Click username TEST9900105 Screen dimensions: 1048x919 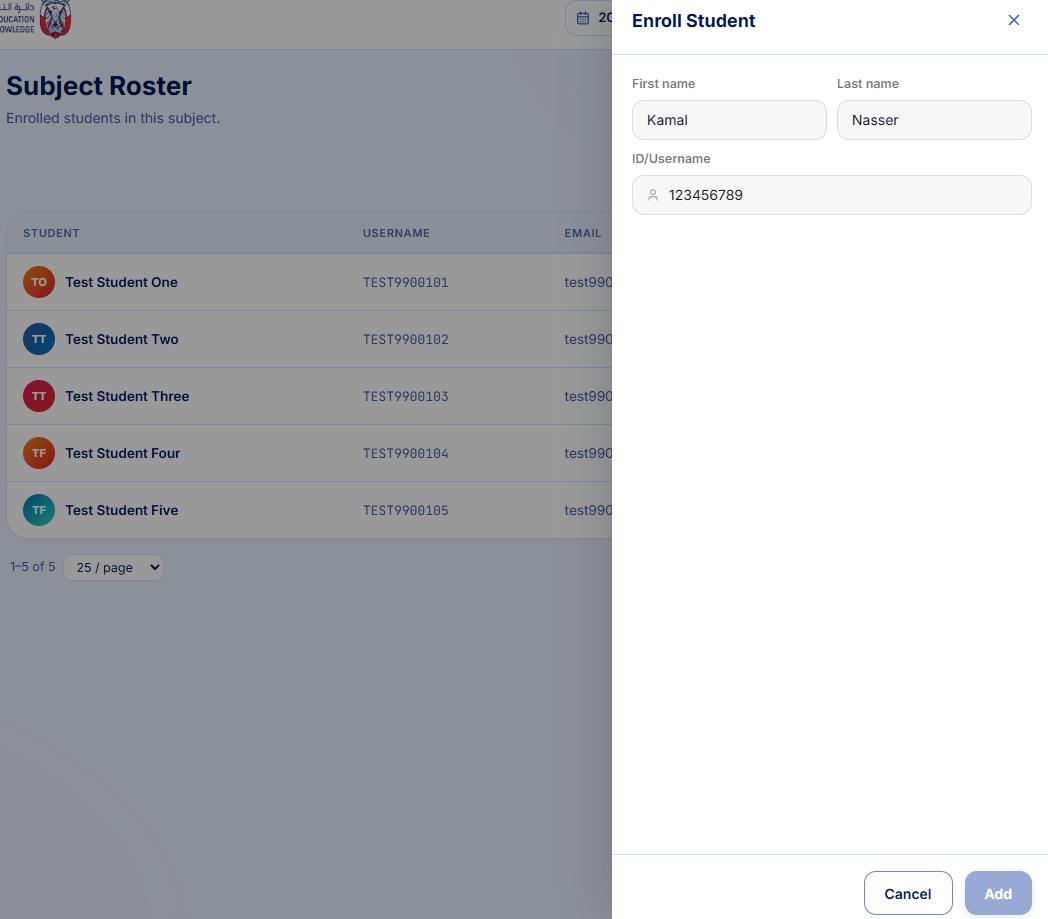[406, 510]
